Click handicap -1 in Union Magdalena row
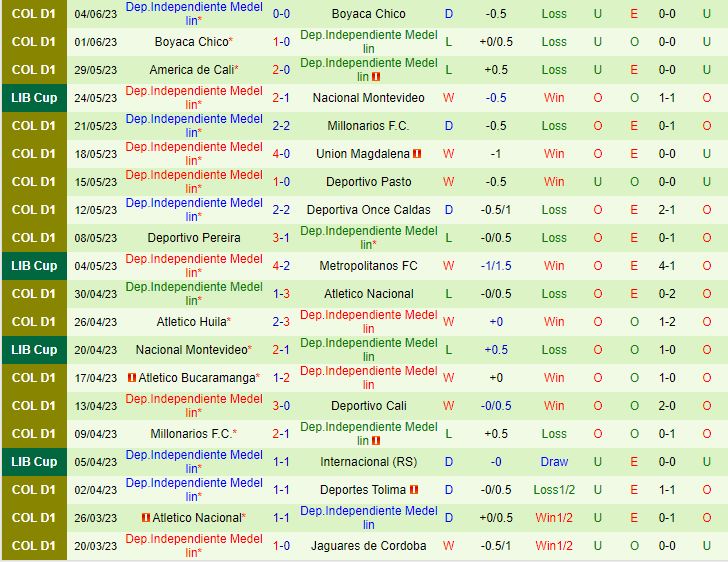The image size is (728, 562). click(x=496, y=154)
